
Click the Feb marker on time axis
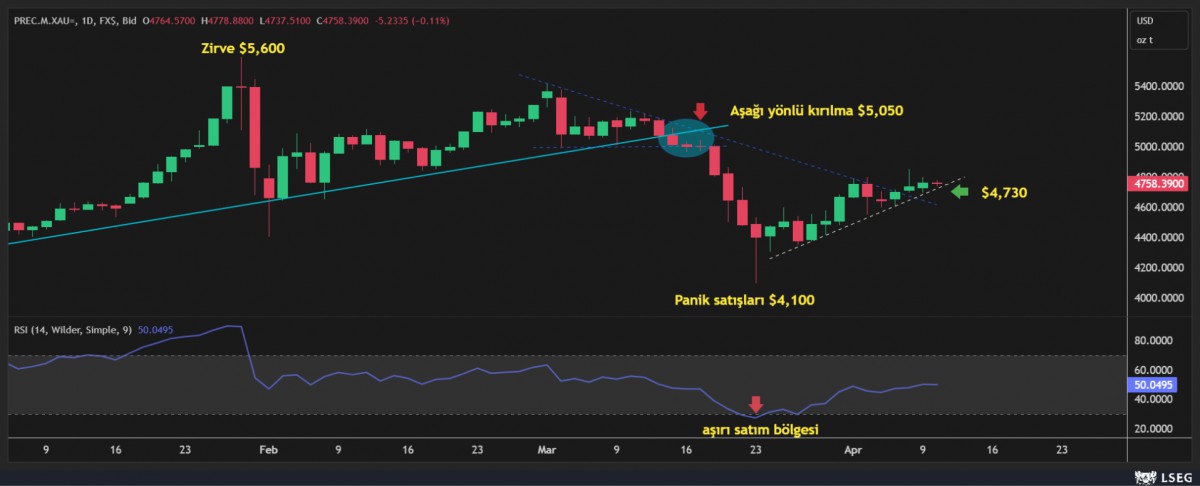point(268,451)
